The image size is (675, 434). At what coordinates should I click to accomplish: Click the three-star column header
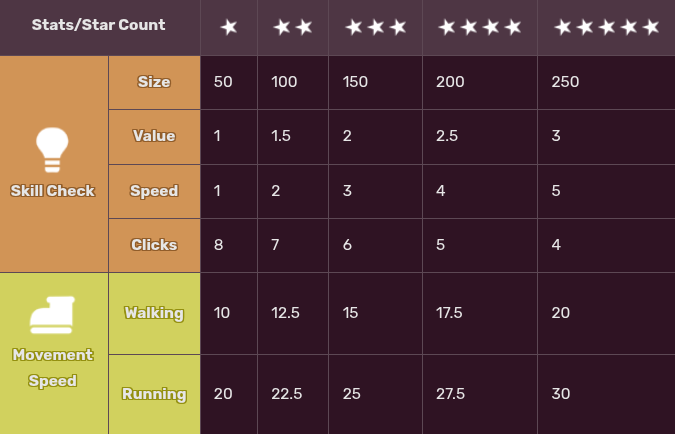[376, 27]
